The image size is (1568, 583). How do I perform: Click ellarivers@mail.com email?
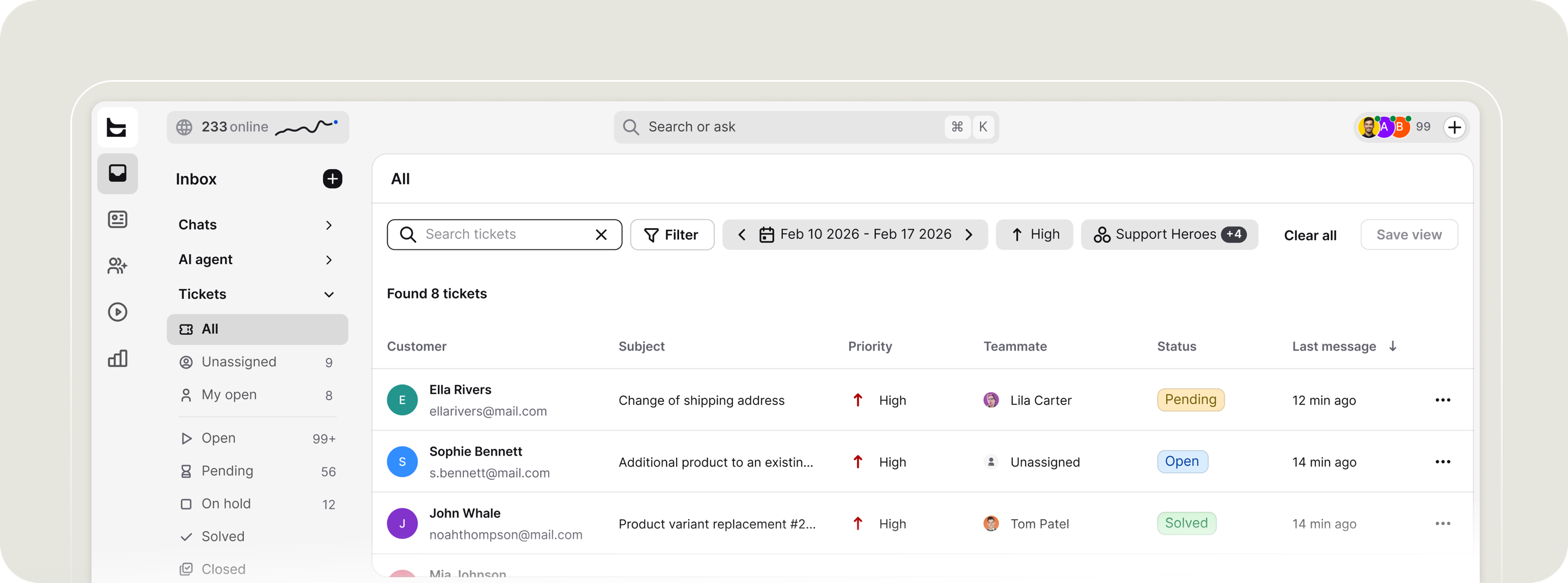point(488,412)
